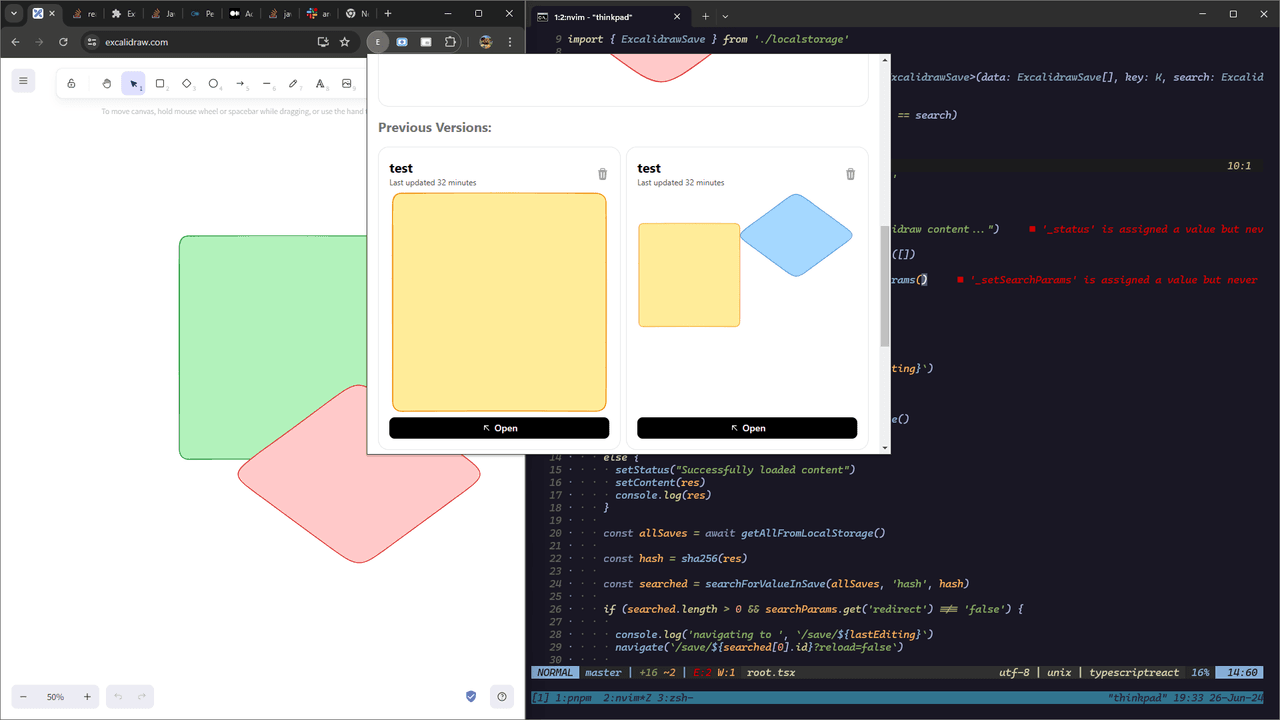Expand Chrome tab search dropdown

[x=14, y=14]
